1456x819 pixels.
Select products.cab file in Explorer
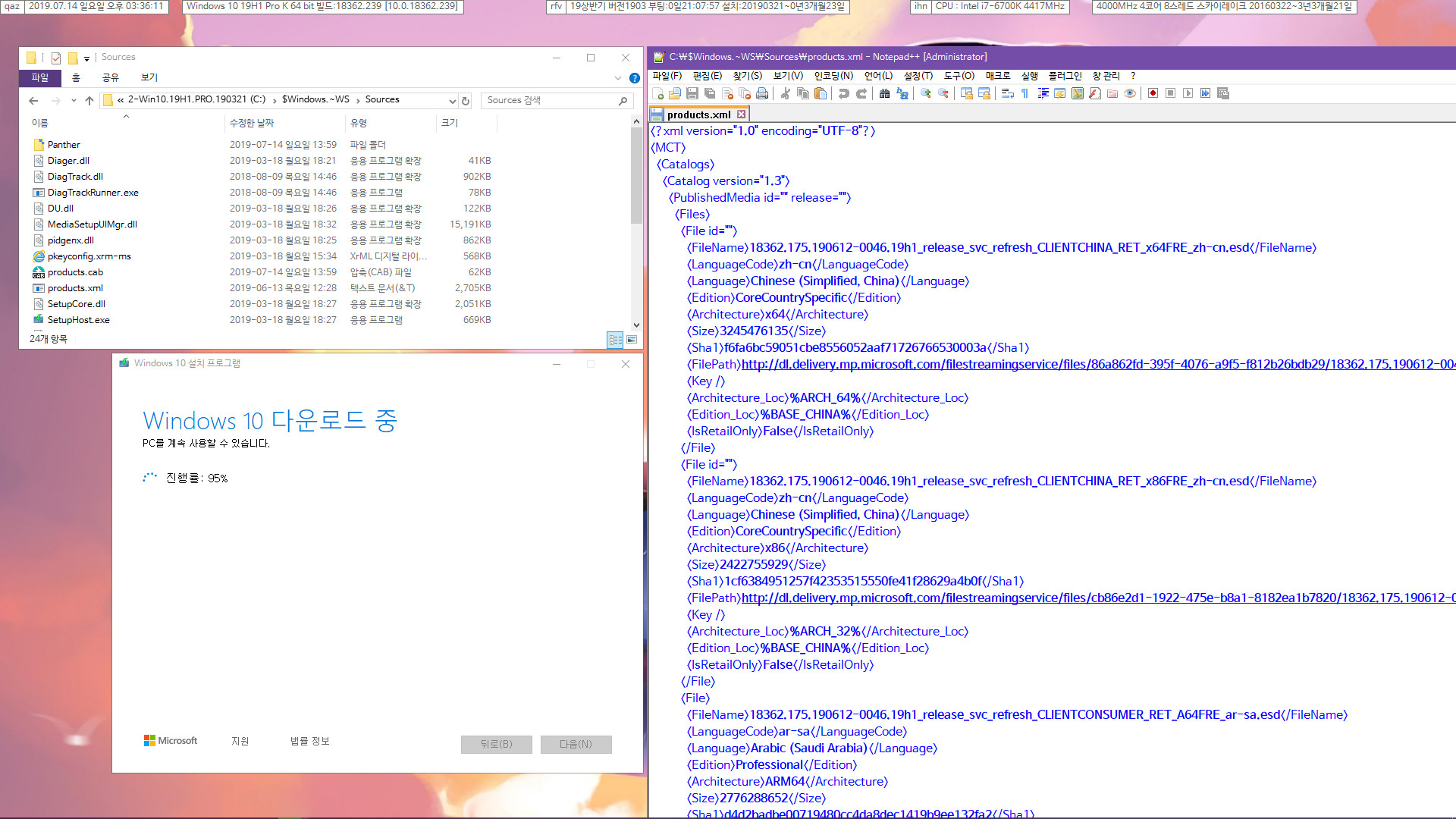point(75,272)
